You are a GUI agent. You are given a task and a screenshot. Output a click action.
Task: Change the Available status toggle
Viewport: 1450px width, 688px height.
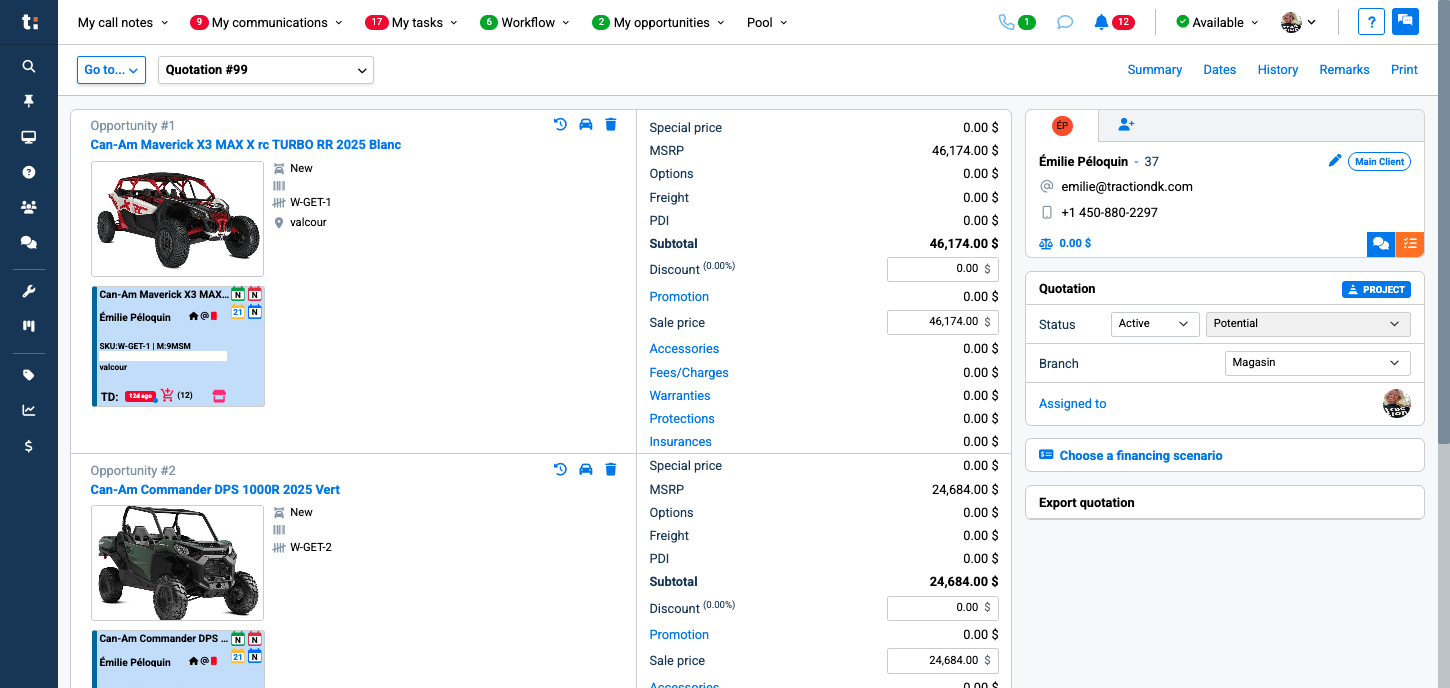tap(1209, 22)
